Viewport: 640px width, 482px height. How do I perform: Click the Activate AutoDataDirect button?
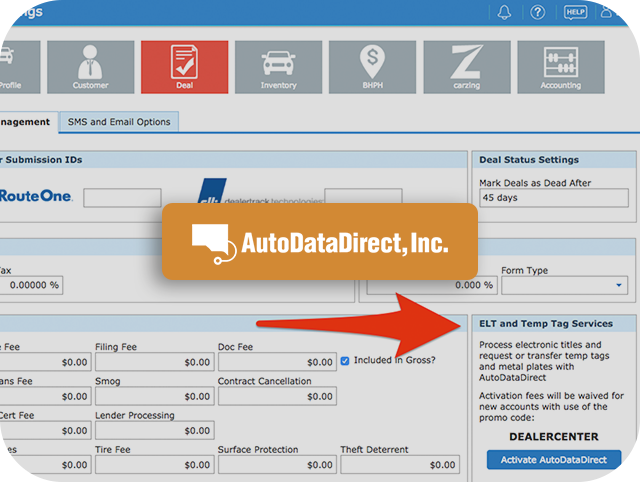(554, 460)
